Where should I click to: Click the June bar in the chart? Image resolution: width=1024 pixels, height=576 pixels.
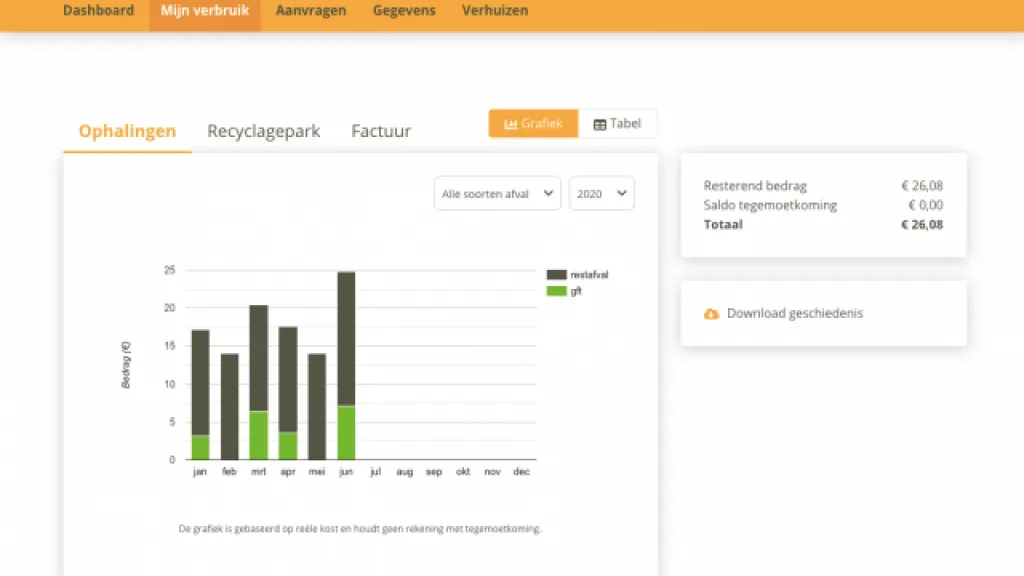pos(346,340)
